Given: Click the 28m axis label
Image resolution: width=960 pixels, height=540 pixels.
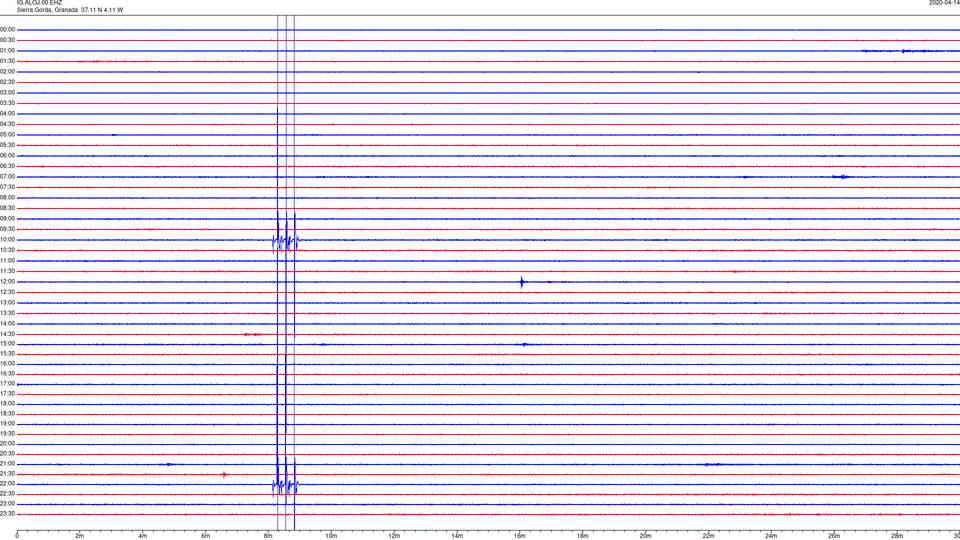Looking at the screenshot, I should pyautogui.click(x=897, y=536).
